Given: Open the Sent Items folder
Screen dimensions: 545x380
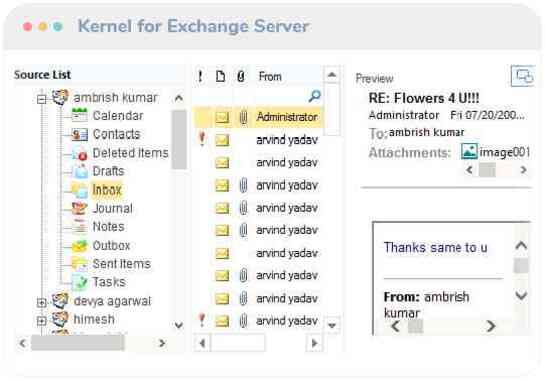Looking at the screenshot, I should 122,264.
